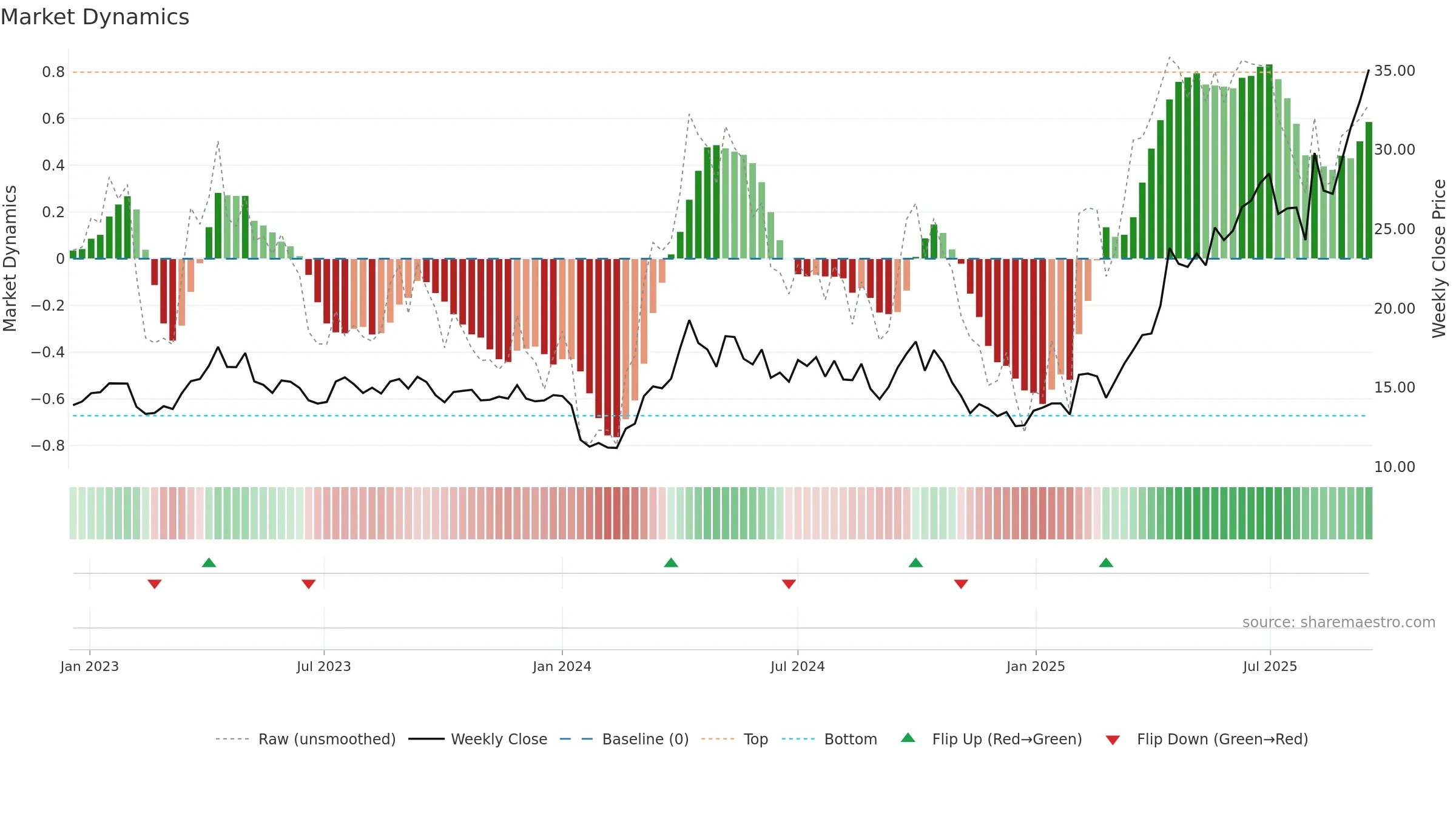Click the −0.2 left axis label
This screenshot has height=819, width=1456.
pyautogui.click(x=48, y=306)
